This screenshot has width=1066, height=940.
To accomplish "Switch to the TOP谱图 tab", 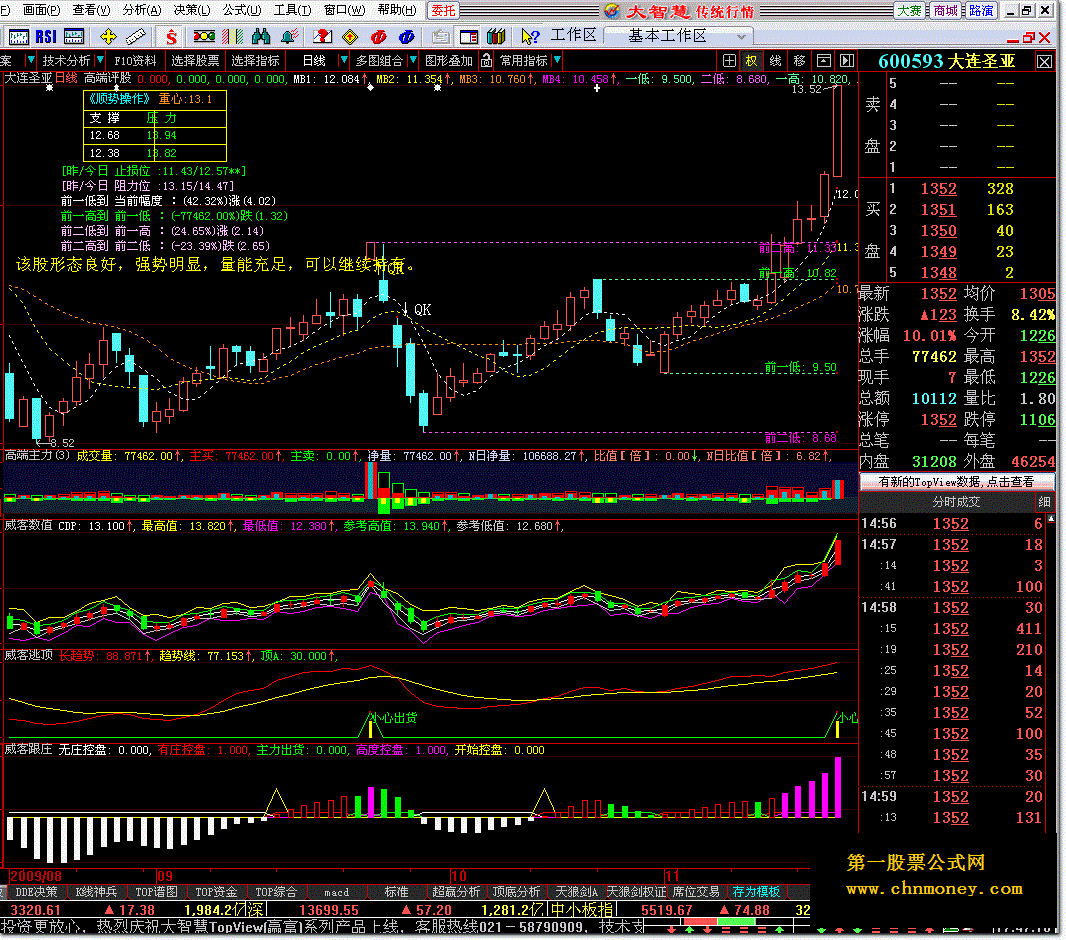I will pyautogui.click(x=156, y=892).
